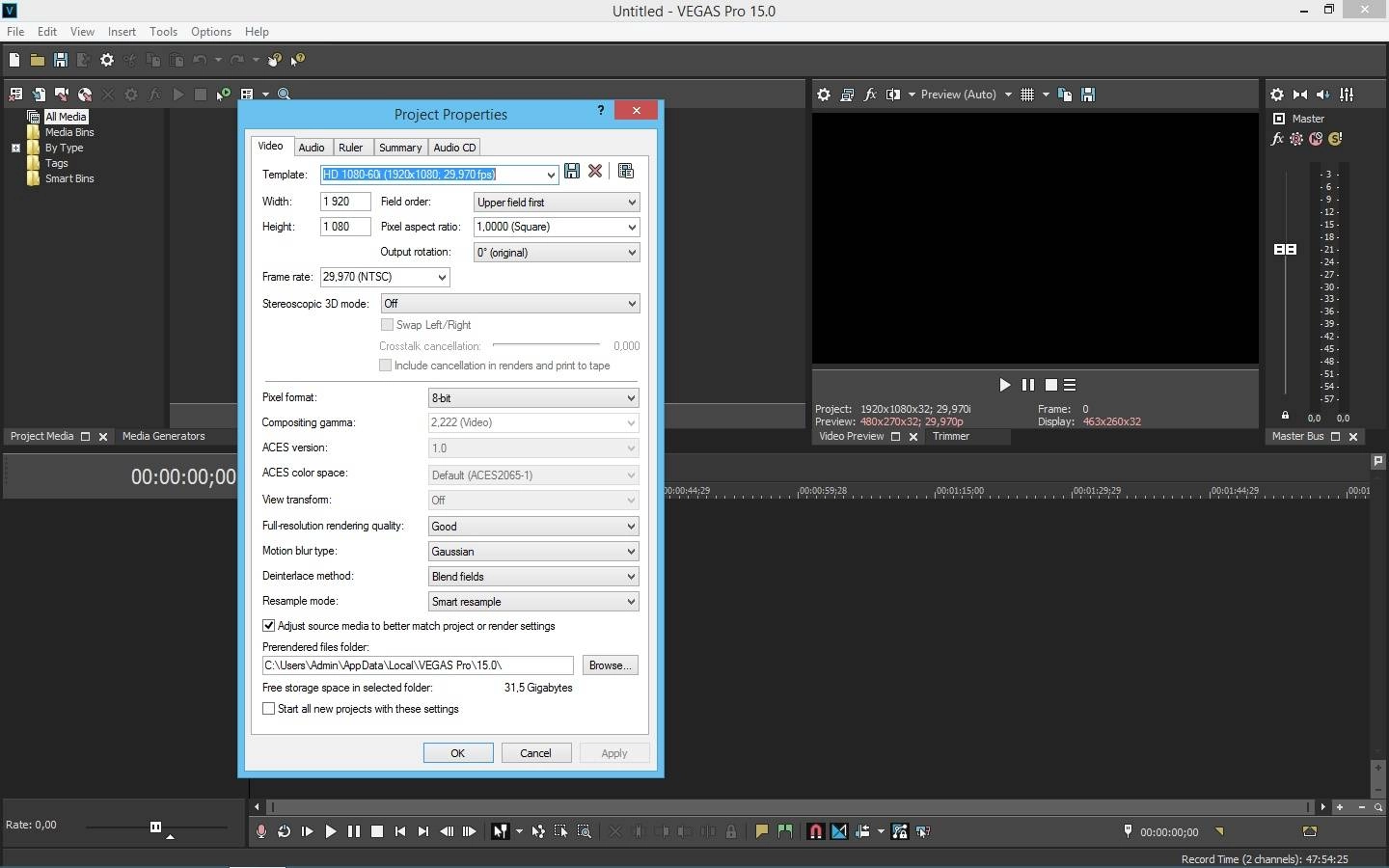Viewport: 1389px width, 868px height.
Task: Click the Insert Marker icon in timeline toolbar
Action: (x=762, y=831)
